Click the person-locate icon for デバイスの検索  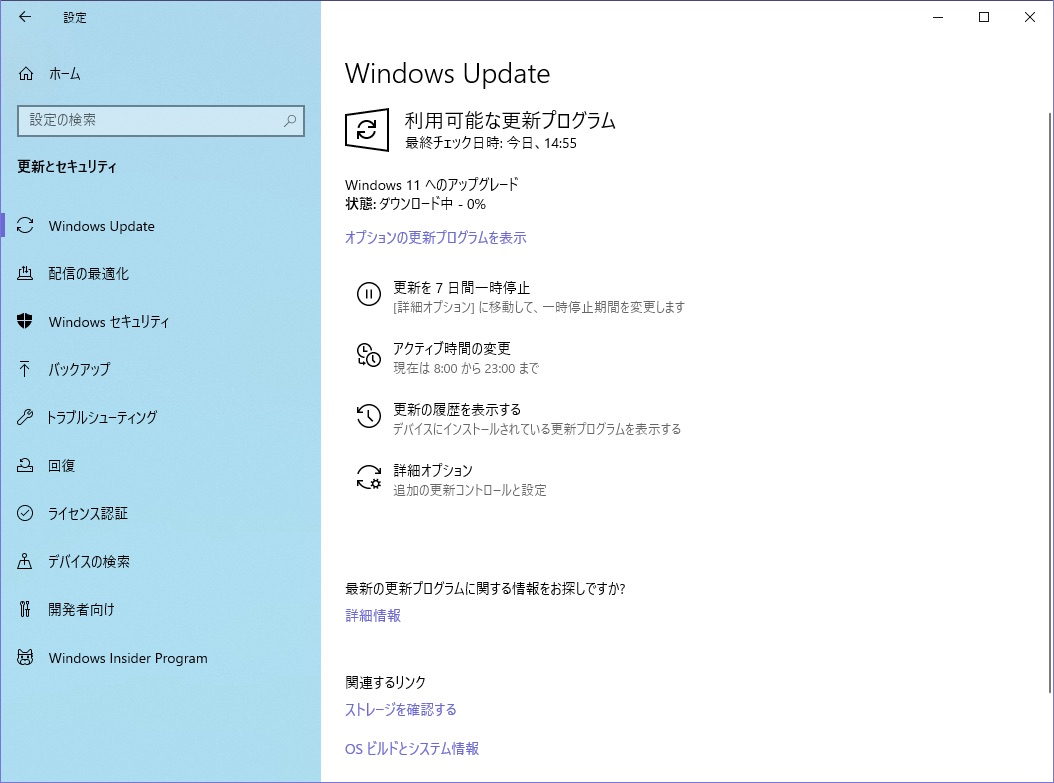25,561
